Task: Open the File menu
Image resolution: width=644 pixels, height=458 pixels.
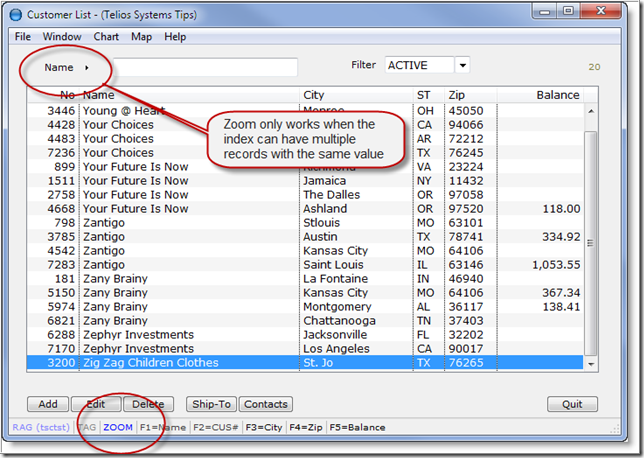Action: pos(22,37)
